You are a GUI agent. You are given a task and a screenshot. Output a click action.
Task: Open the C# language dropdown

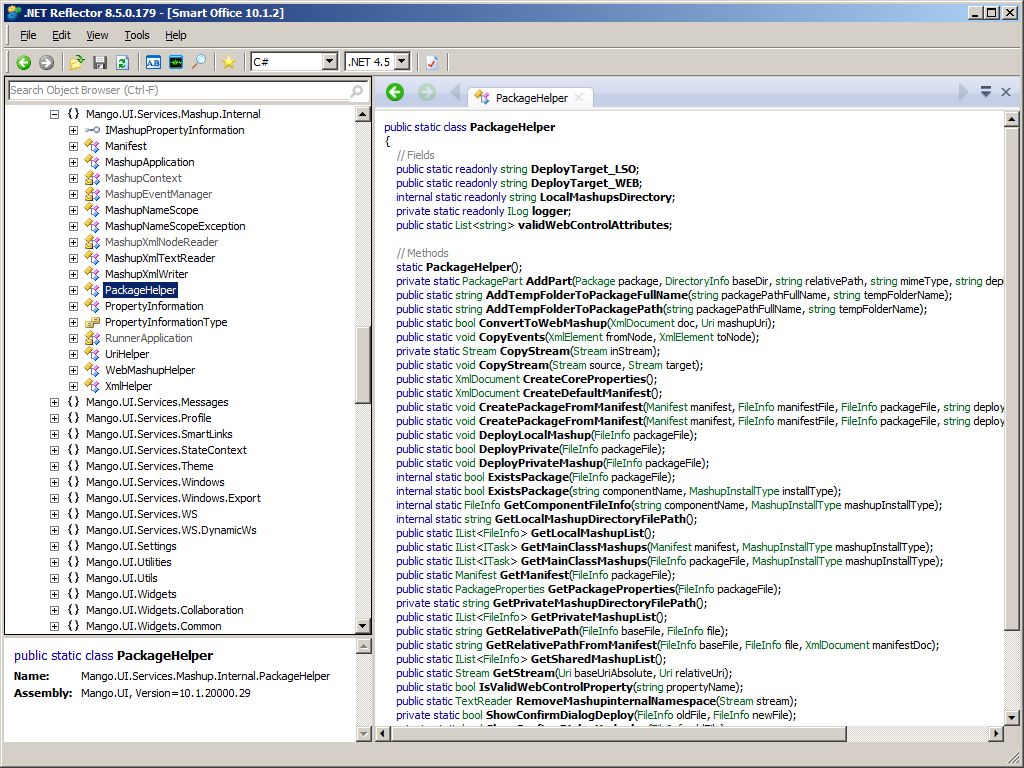pyautogui.click(x=330, y=62)
